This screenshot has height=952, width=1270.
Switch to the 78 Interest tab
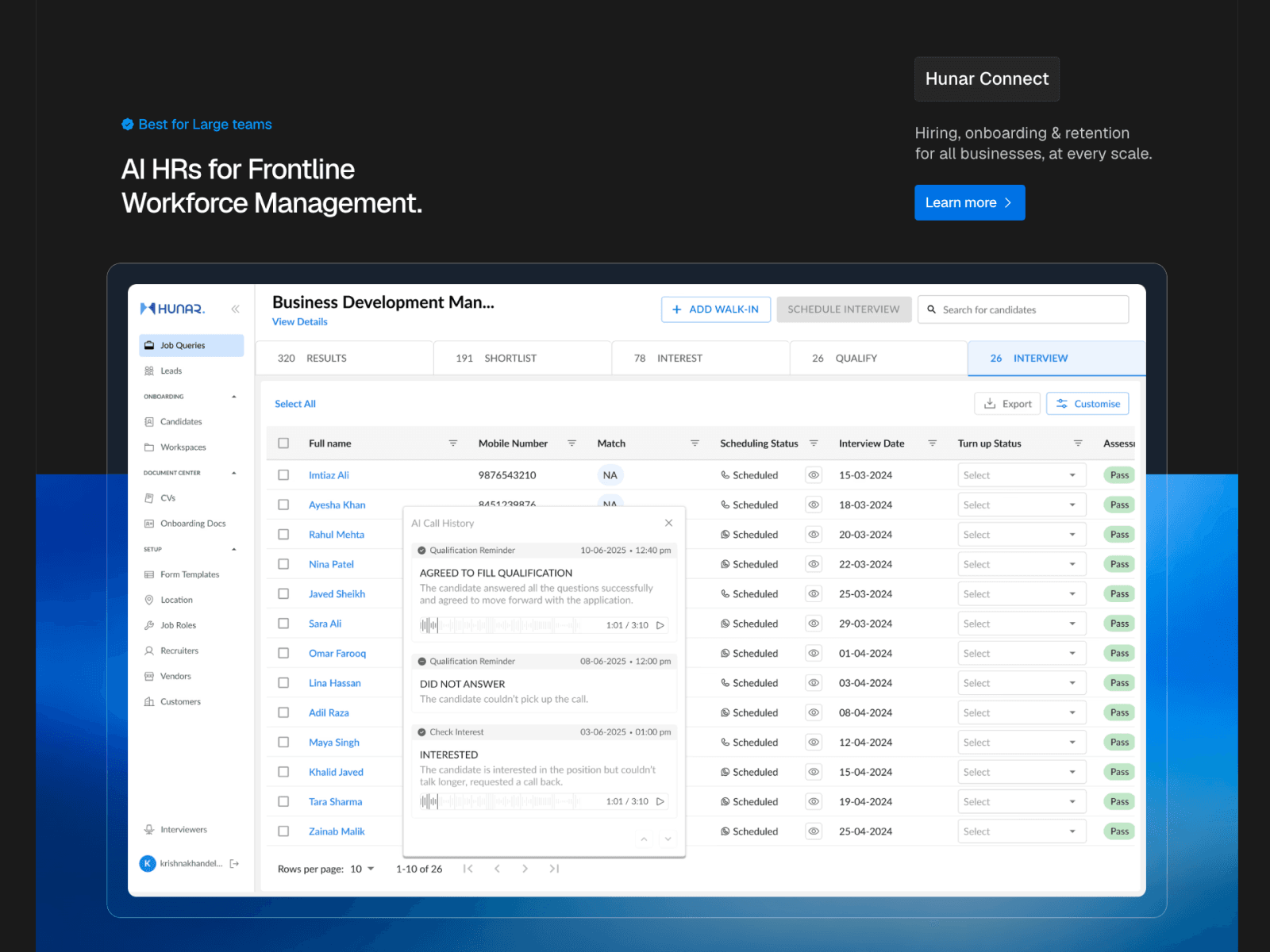pyautogui.click(x=701, y=359)
